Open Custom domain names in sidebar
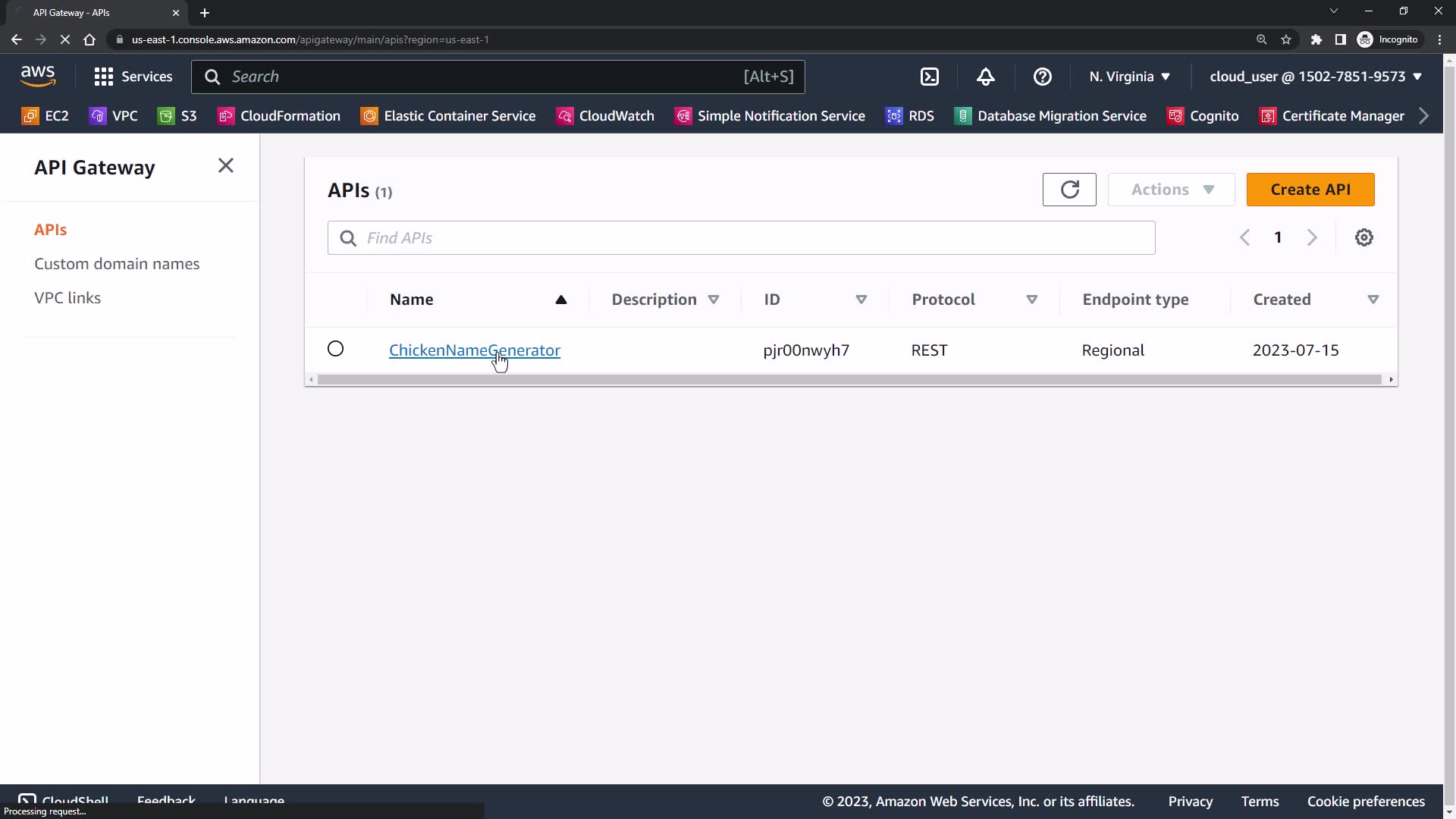Image resolution: width=1456 pixels, height=819 pixels. point(117,264)
